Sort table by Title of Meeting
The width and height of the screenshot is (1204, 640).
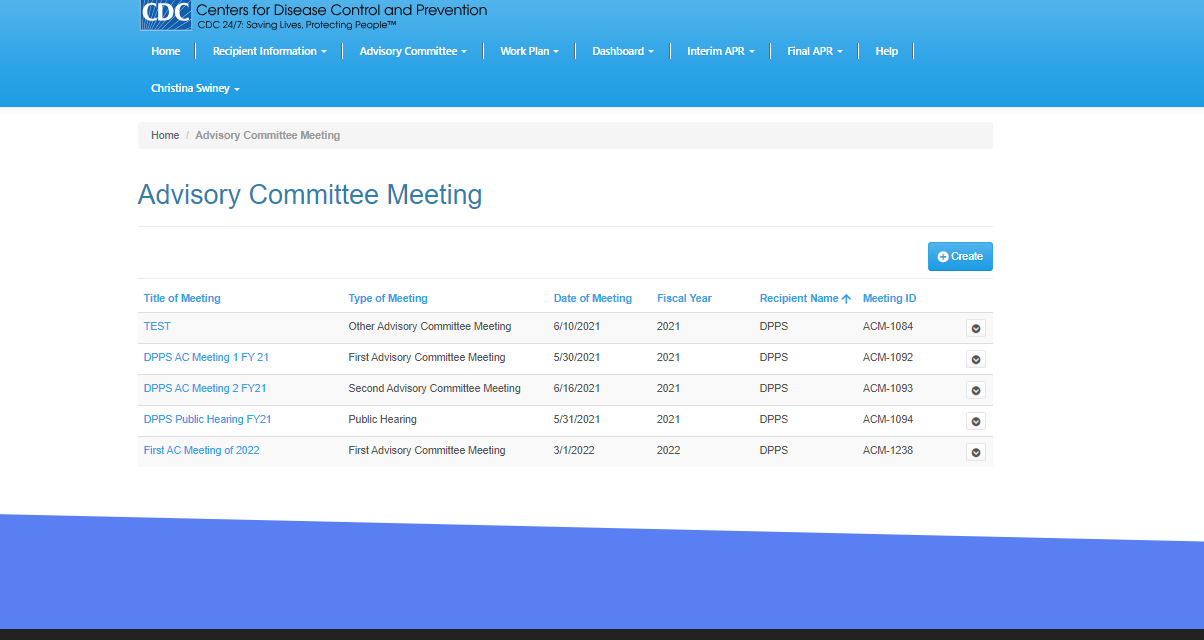(182, 298)
